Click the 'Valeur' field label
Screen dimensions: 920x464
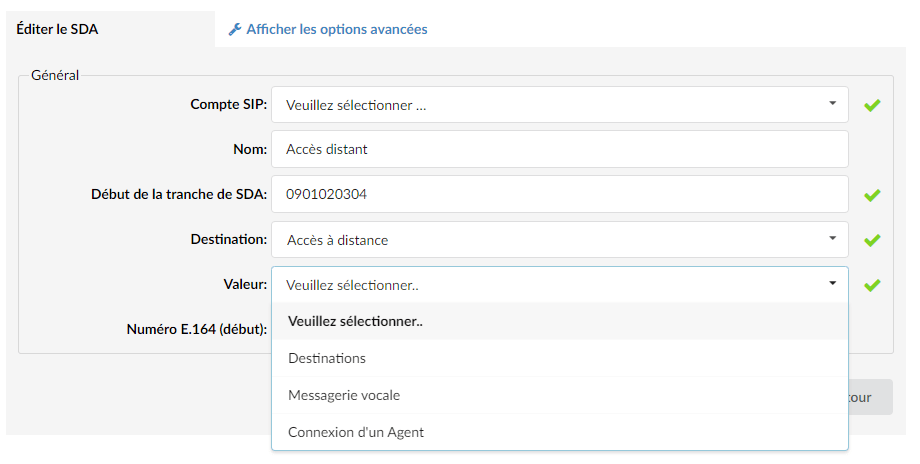[x=245, y=285]
